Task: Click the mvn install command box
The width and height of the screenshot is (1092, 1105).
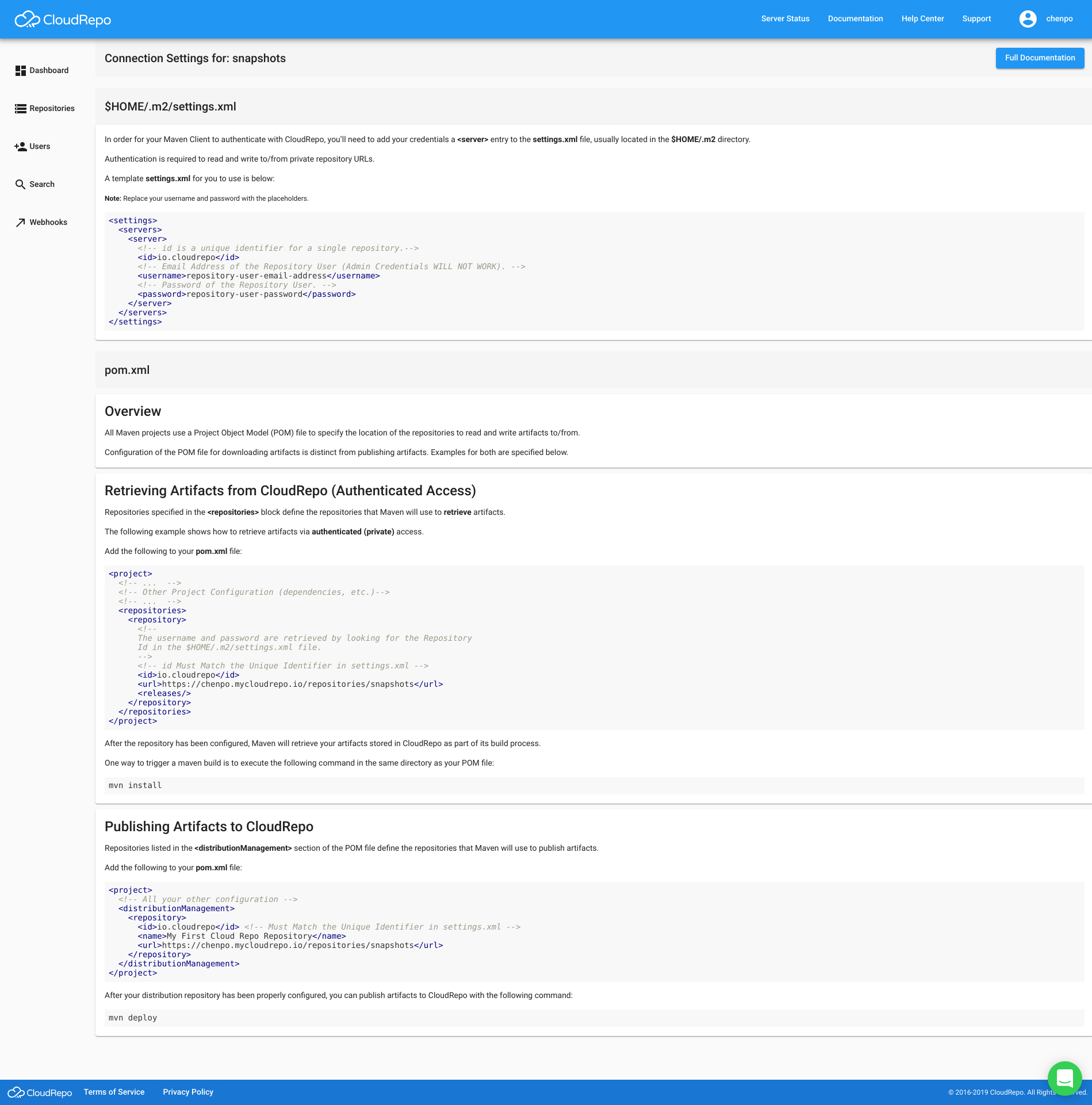Action: (594, 785)
